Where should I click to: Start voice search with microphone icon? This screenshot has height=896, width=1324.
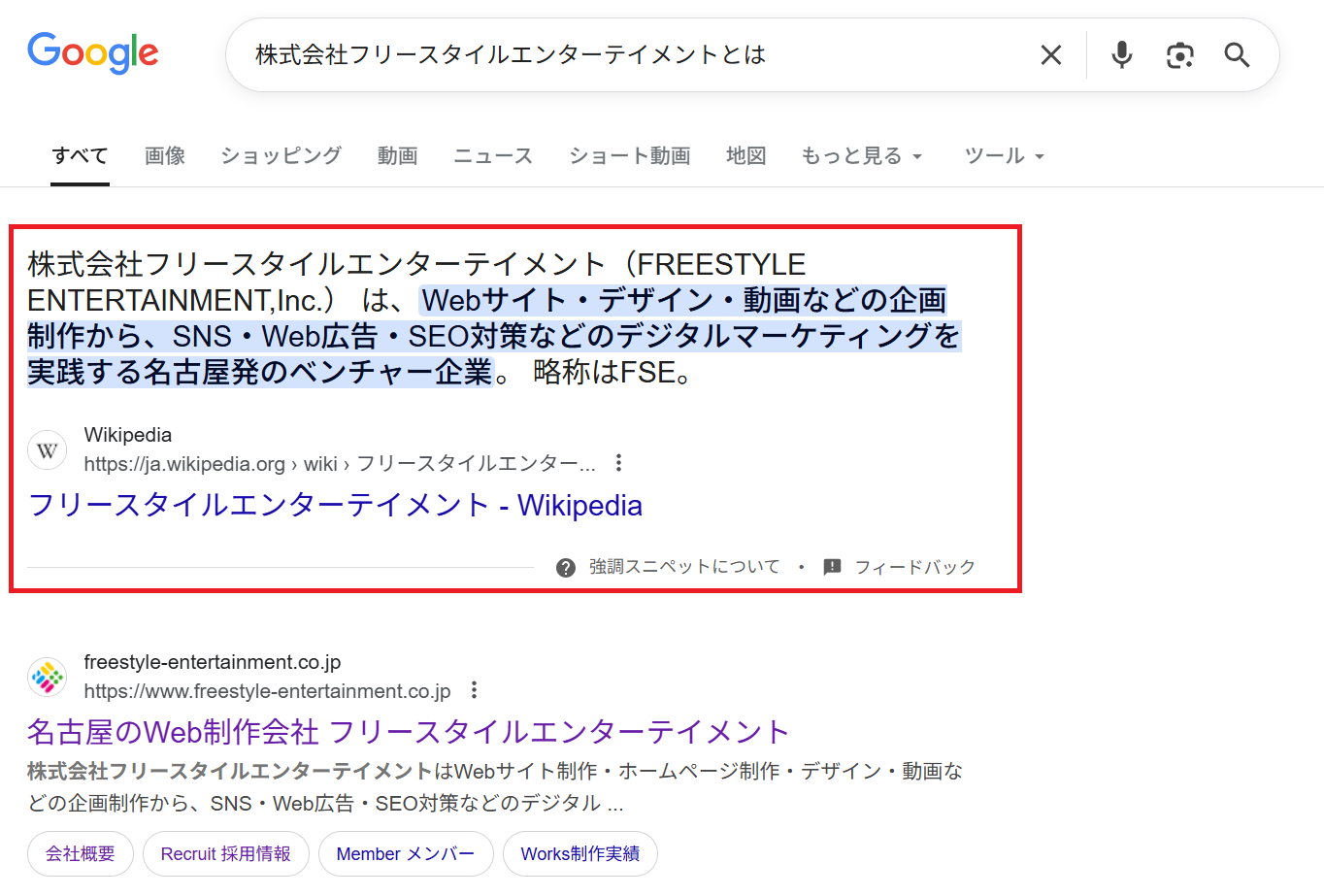coord(1121,55)
